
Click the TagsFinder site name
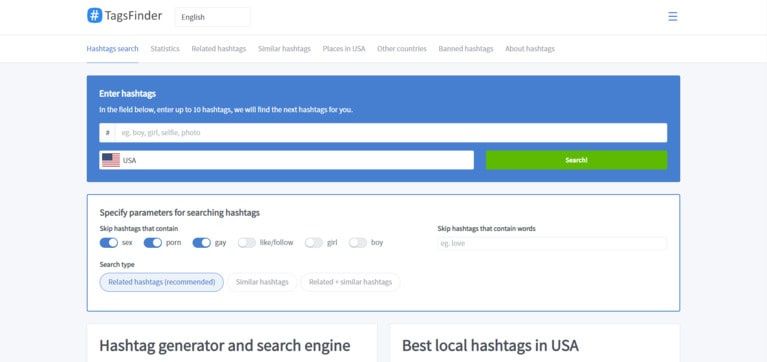[133, 16]
